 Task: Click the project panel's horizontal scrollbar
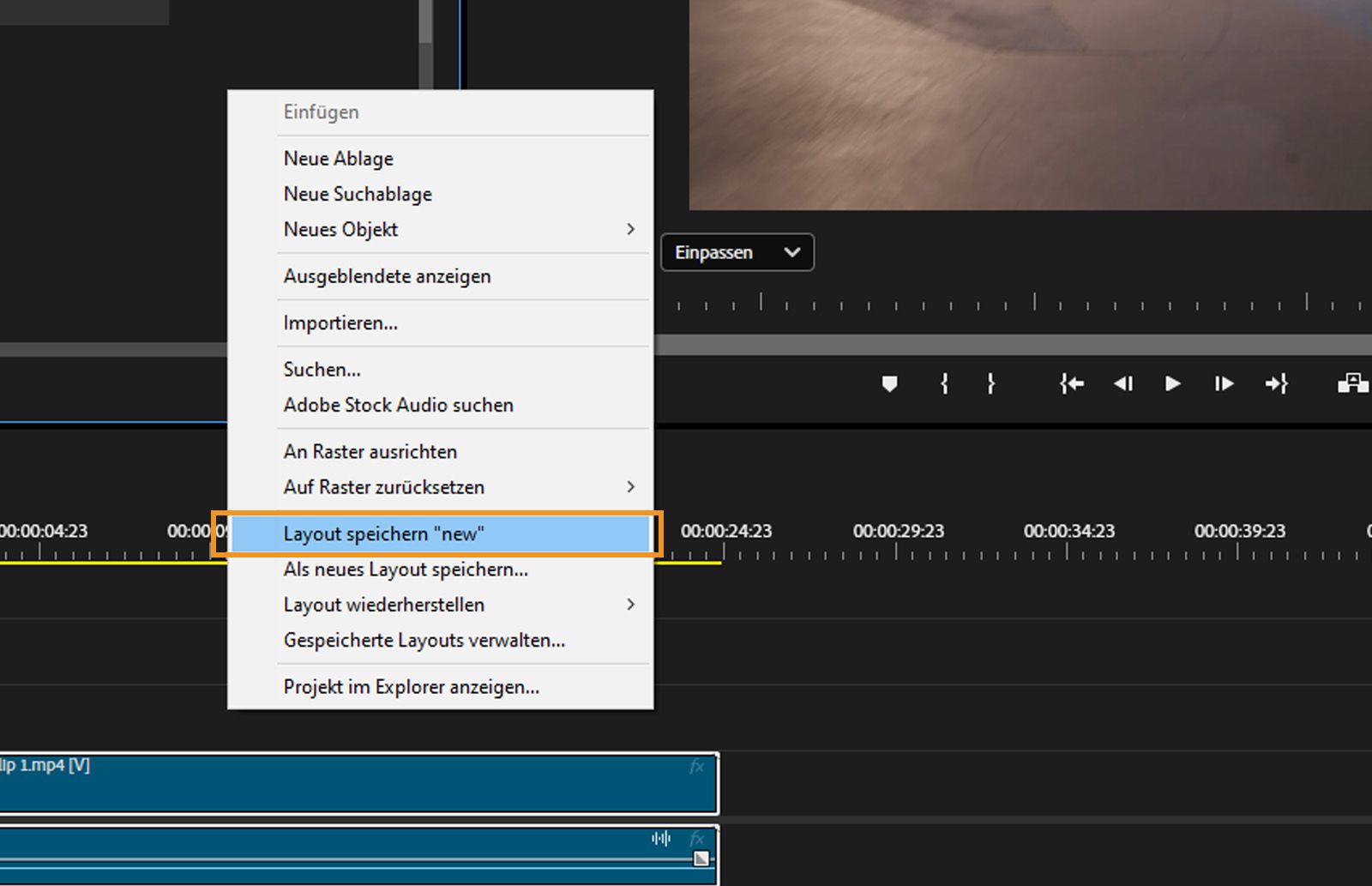pyautogui.click(x=113, y=350)
